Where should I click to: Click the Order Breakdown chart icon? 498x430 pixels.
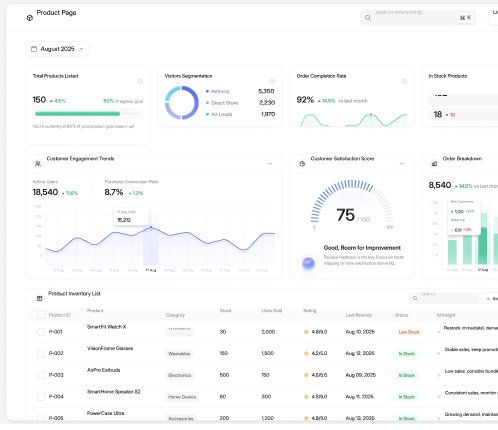coord(434,164)
